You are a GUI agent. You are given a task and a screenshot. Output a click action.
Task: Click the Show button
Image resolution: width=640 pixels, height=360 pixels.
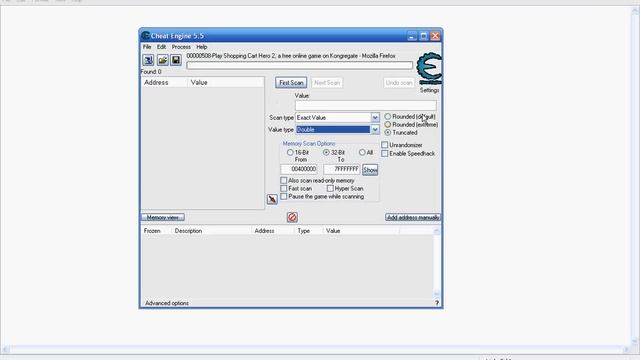pos(370,170)
